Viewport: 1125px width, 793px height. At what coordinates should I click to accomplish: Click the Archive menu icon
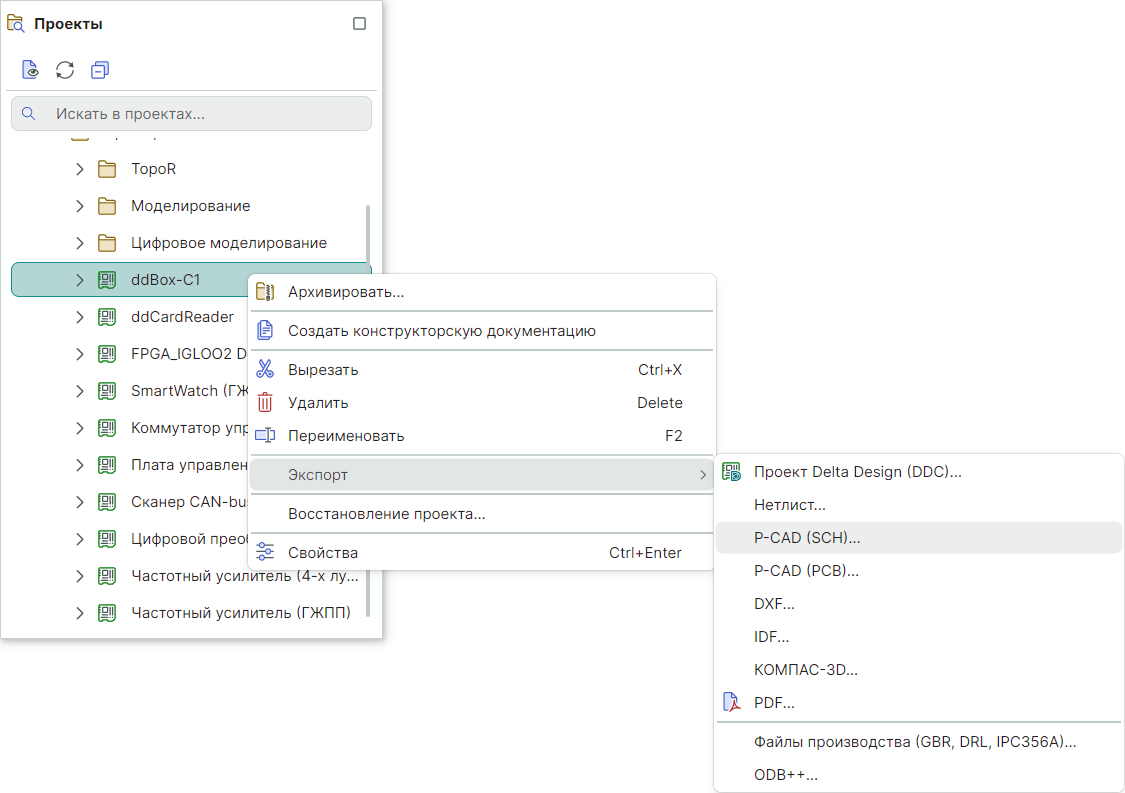(265, 292)
